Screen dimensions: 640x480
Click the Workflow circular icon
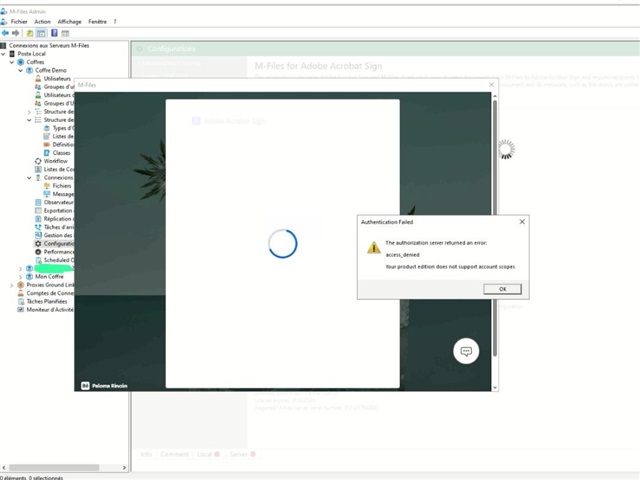pyautogui.click(x=38, y=161)
